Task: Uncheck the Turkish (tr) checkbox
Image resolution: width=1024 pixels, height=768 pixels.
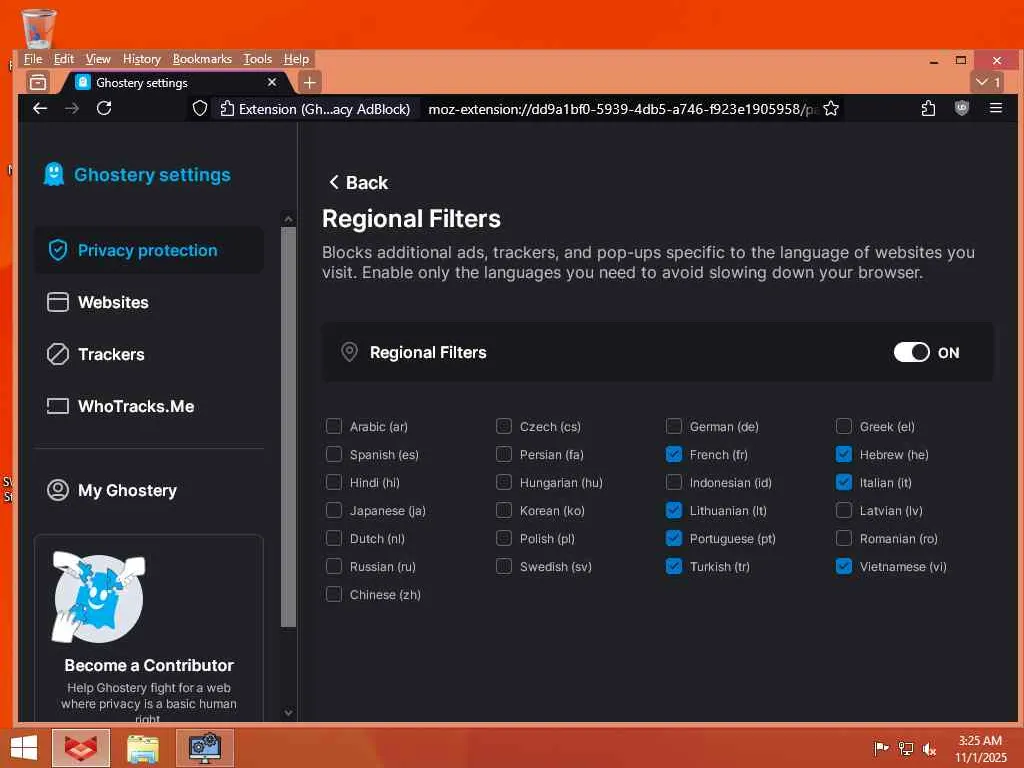Action: (673, 566)
